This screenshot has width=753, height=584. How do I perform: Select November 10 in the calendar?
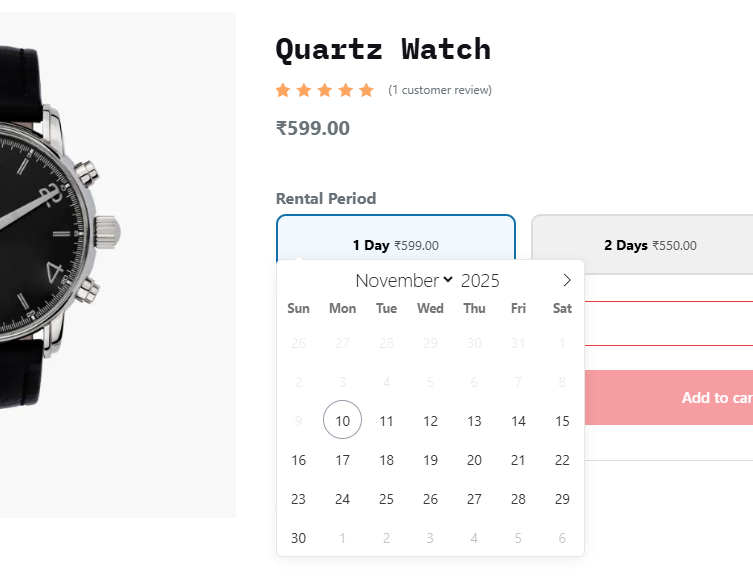coord(342,421)
